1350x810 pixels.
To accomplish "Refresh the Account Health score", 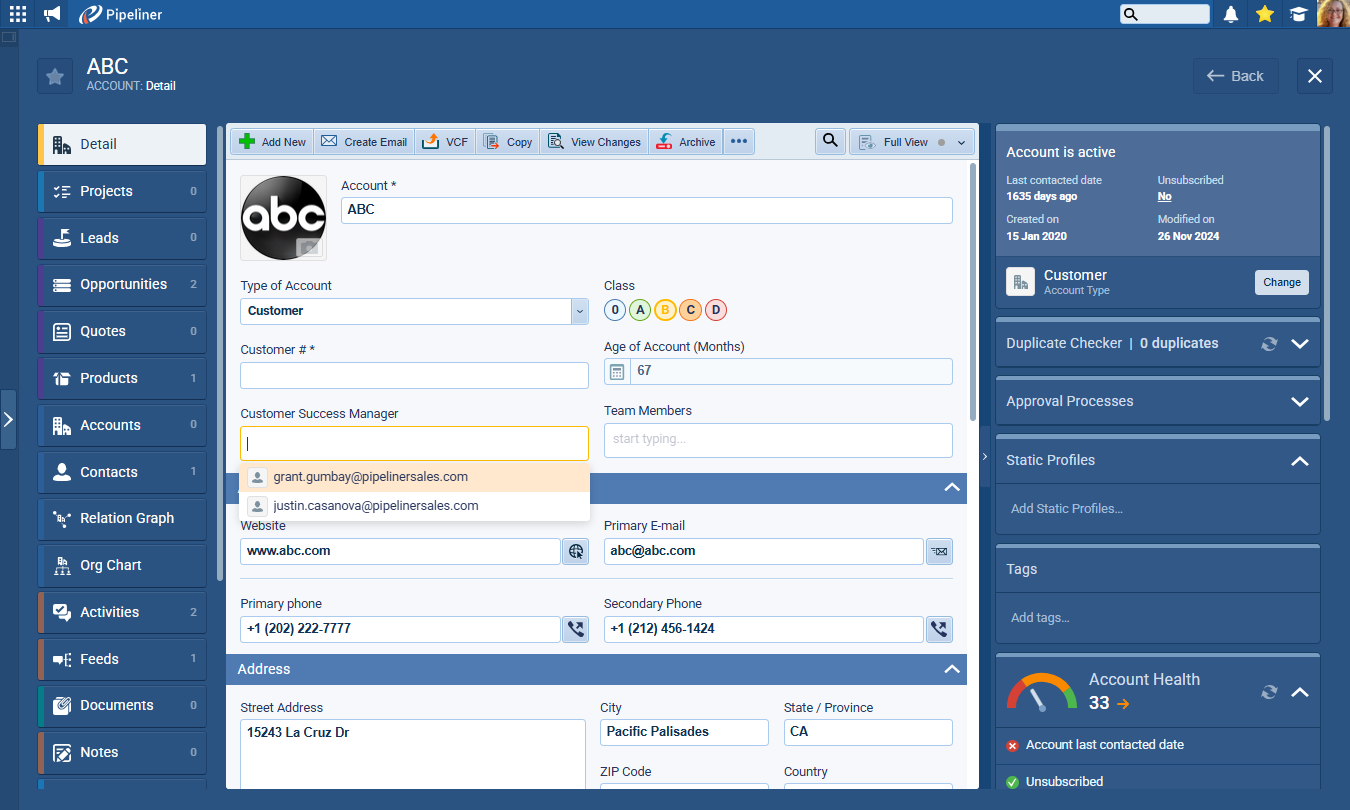I will point(1269,692).
